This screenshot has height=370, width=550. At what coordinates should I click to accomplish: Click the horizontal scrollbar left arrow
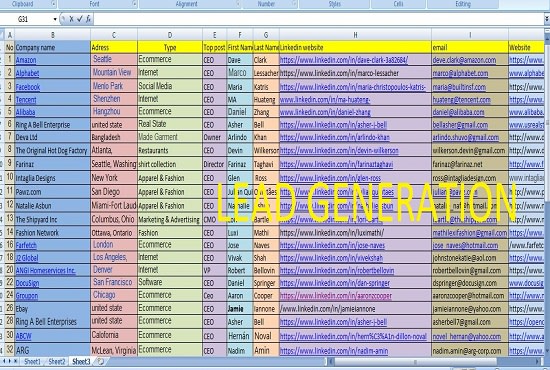tap(330, 361)
